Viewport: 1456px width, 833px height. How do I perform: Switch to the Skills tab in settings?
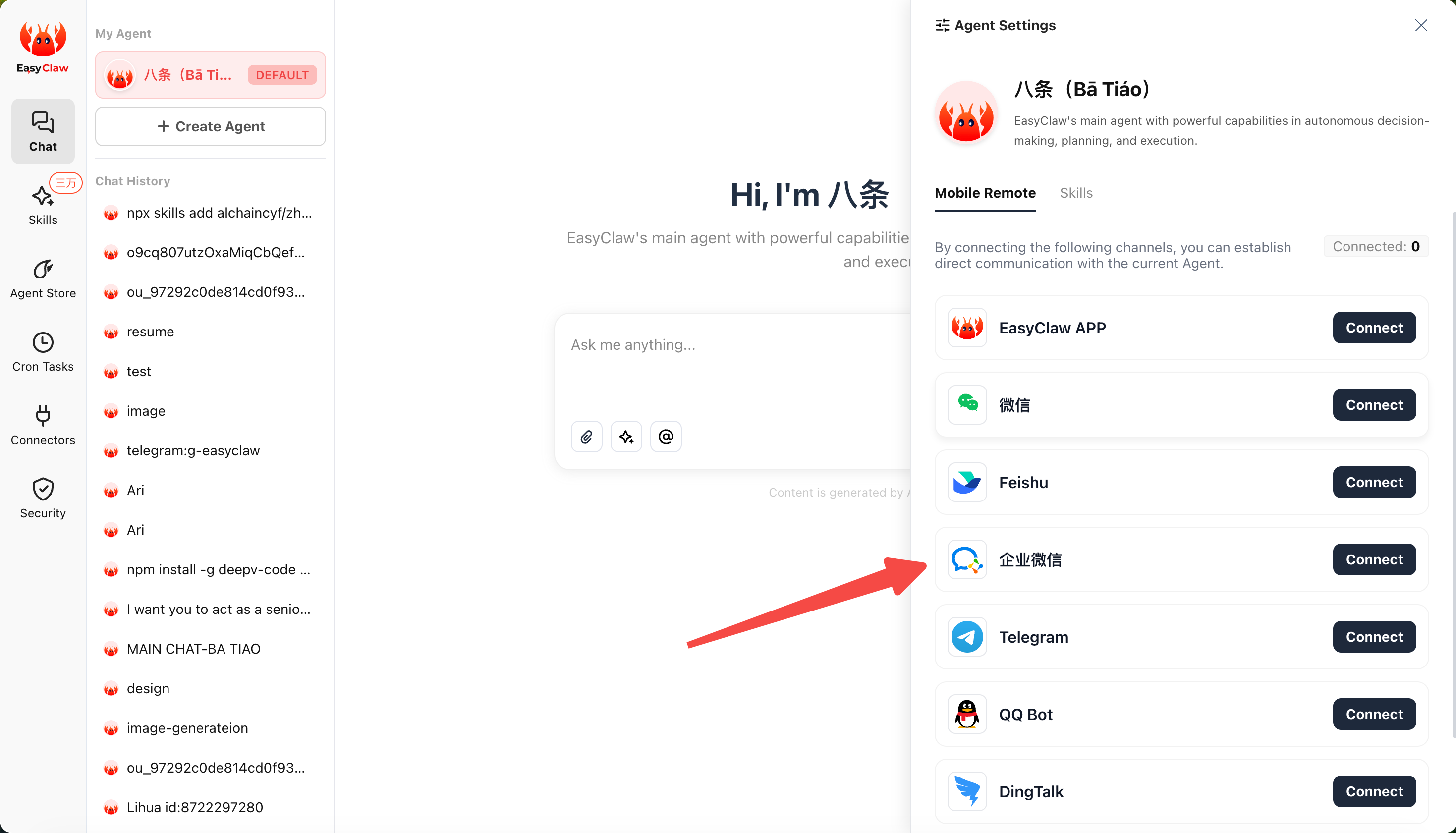1076,193
